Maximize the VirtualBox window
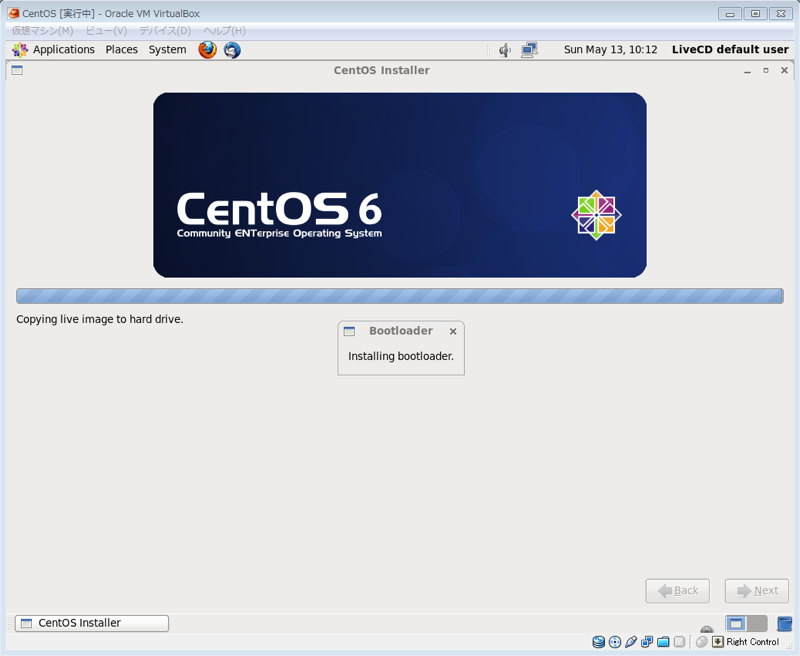Image resolution: width=800 pixels, height=656 pixels. click(x=756, y=14)
